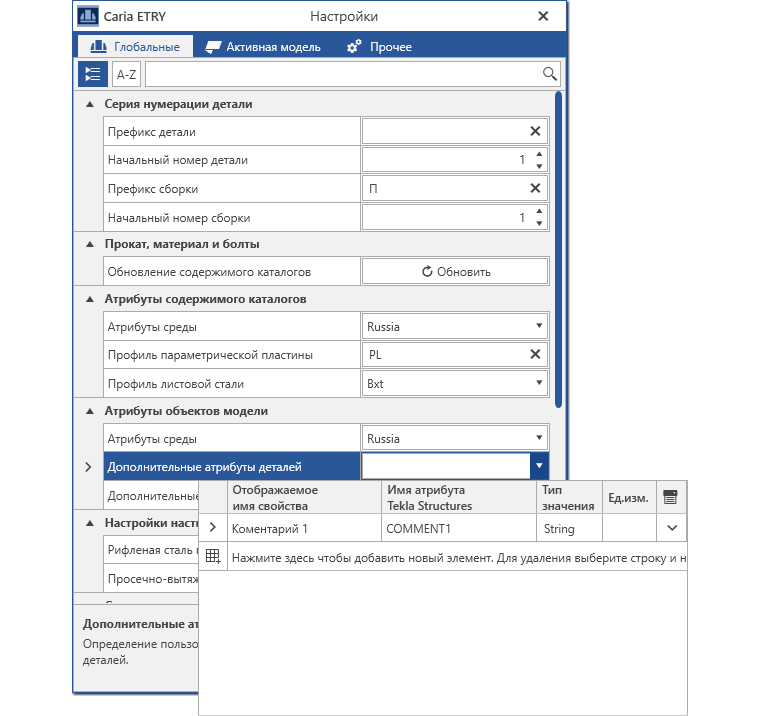Image resolution: width=760 pixels, height=716 pixels.
Task: Switch to Активная модель tab
Action: [x=263, y=47]
